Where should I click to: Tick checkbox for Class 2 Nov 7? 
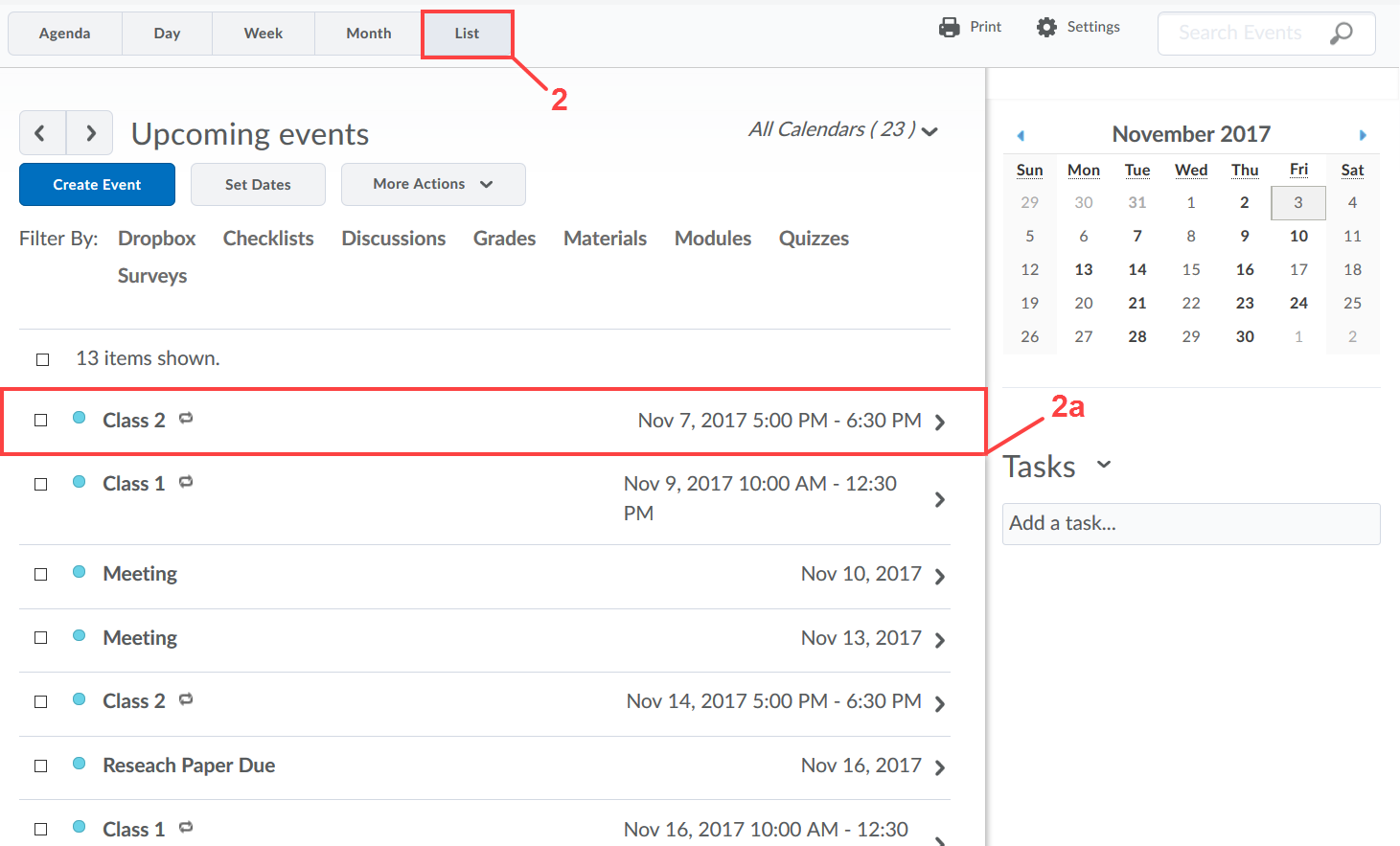tap(41, 421)
